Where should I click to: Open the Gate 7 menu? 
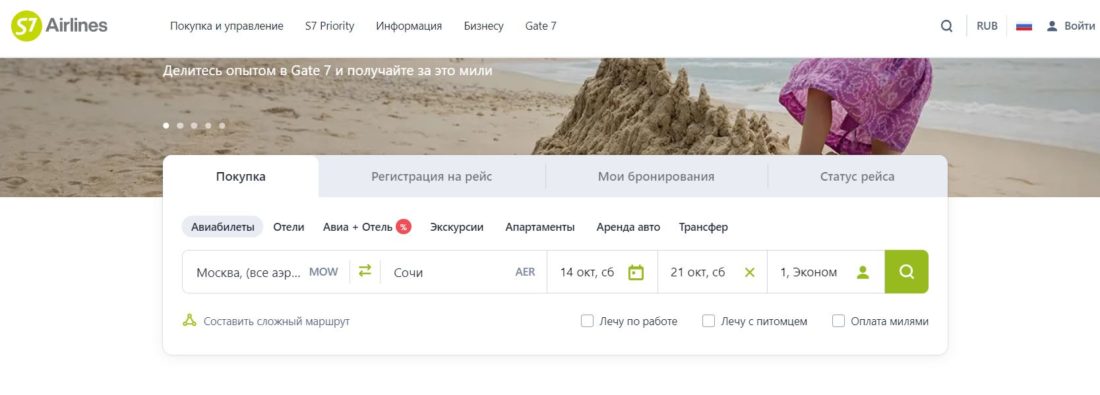pyautogui.click(x=541, y=26)
